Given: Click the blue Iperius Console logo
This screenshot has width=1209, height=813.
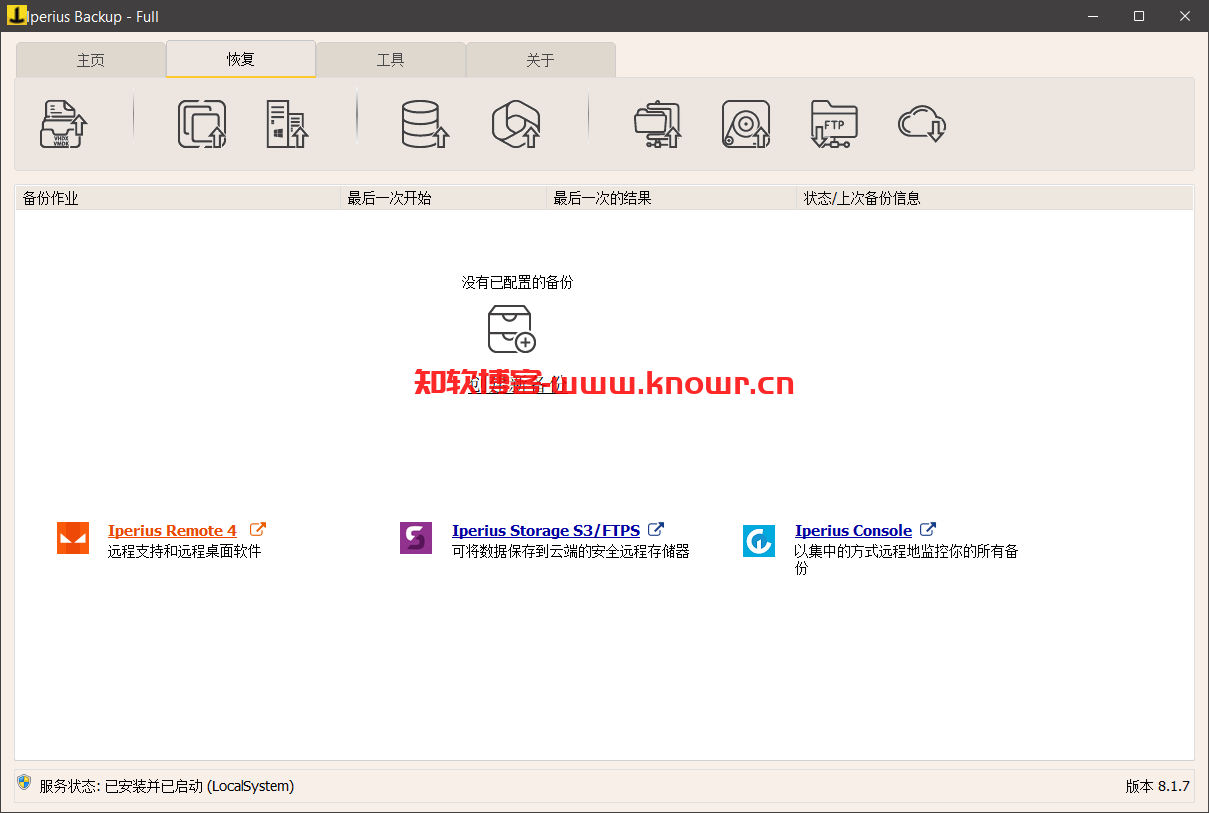Looking at the screenshot, I should pyautogui.click(x=759, y=540).
